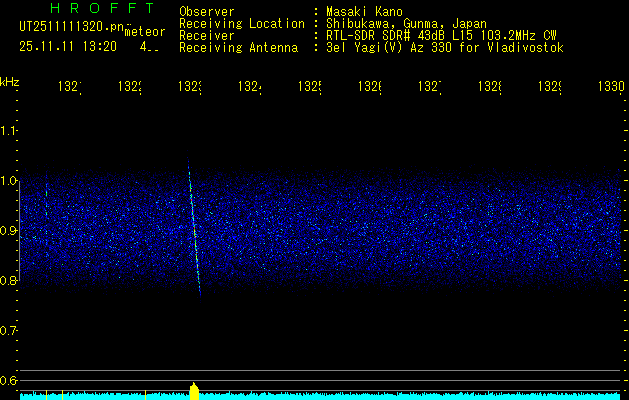This screenshot has height=400, width=629.
Task: Click the 1330 time axis label
Action: [x=611, y=88]
